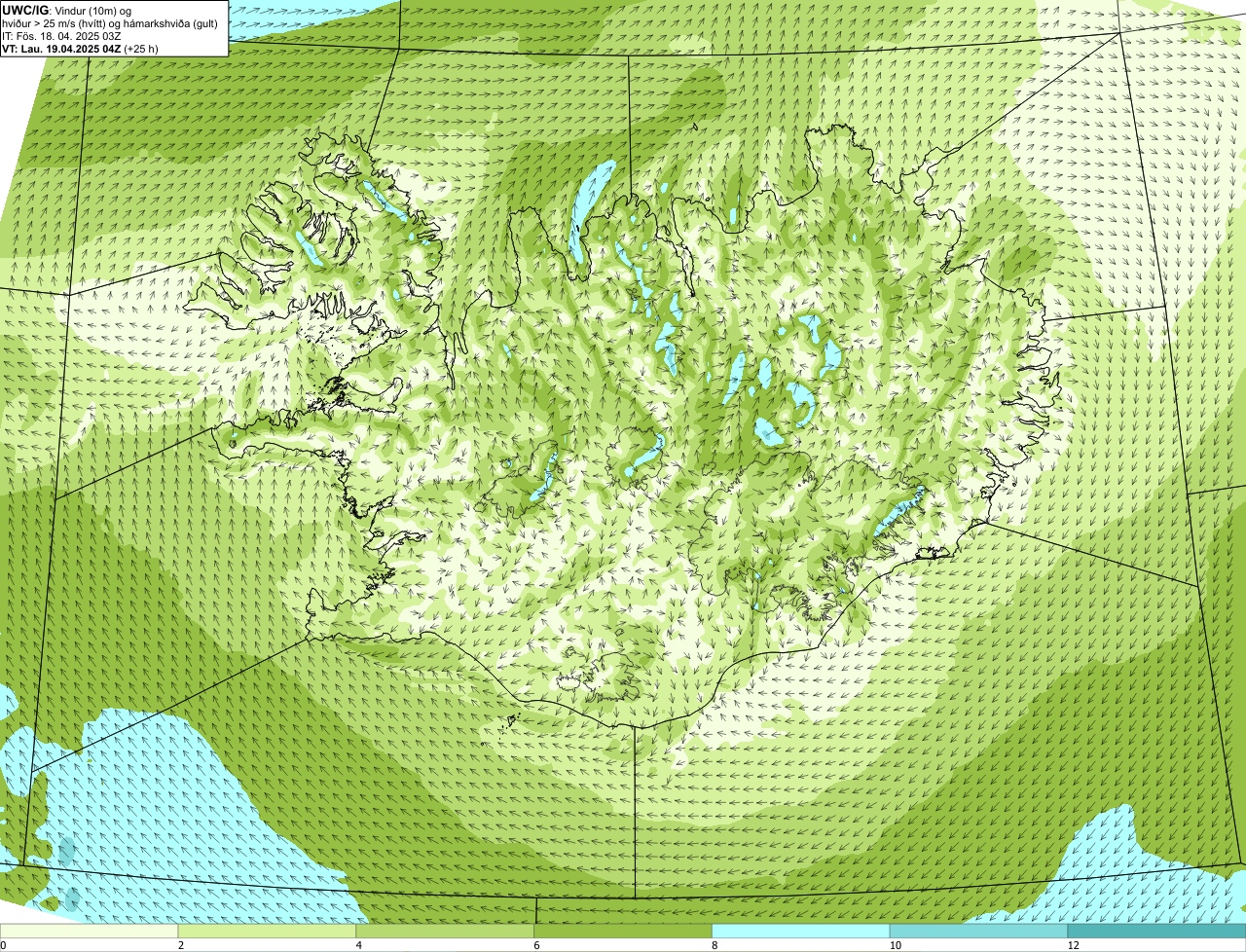This screenshot has width=1246, height=952.
Task: Click the scale label '10'
Action: pyautogui.click(x=894, y=945)
